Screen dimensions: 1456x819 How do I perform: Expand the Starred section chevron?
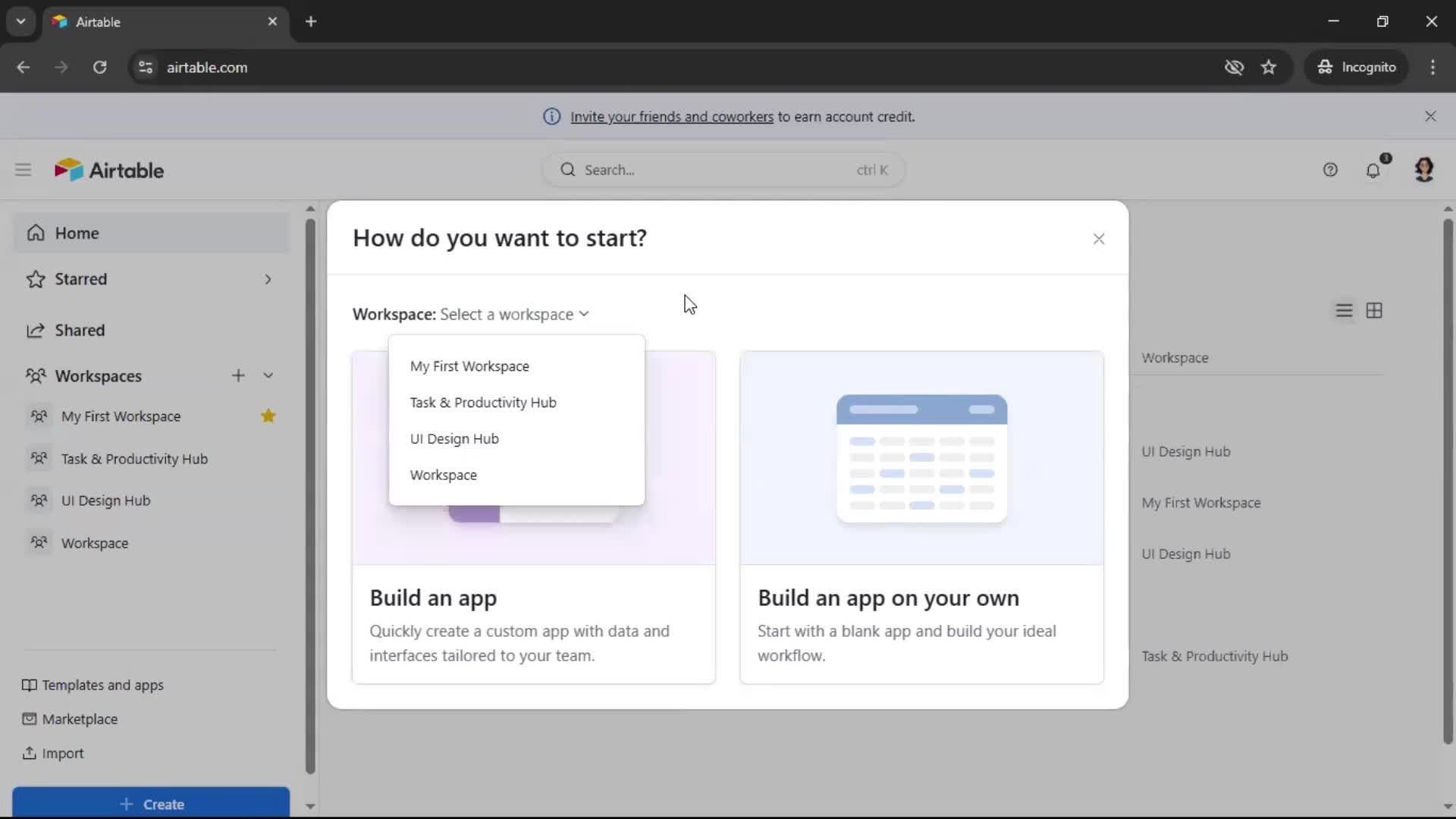tap(268, 279)
